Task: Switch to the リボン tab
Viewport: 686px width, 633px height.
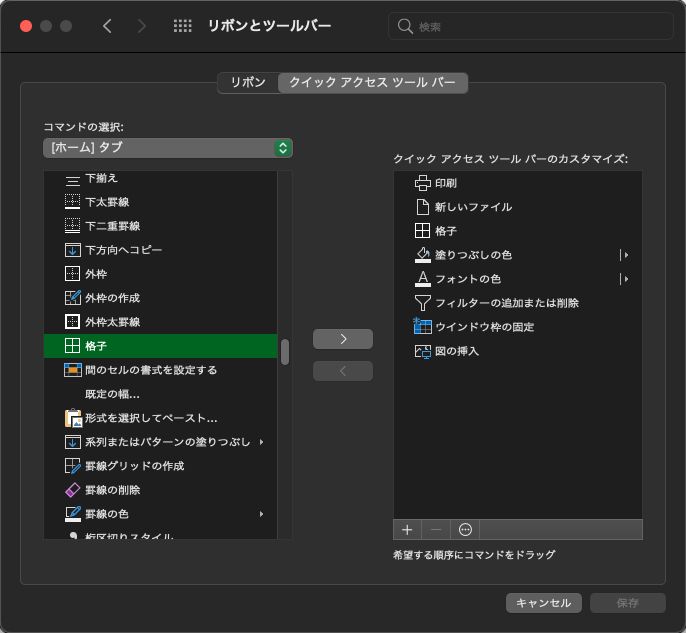Action: 248,83
